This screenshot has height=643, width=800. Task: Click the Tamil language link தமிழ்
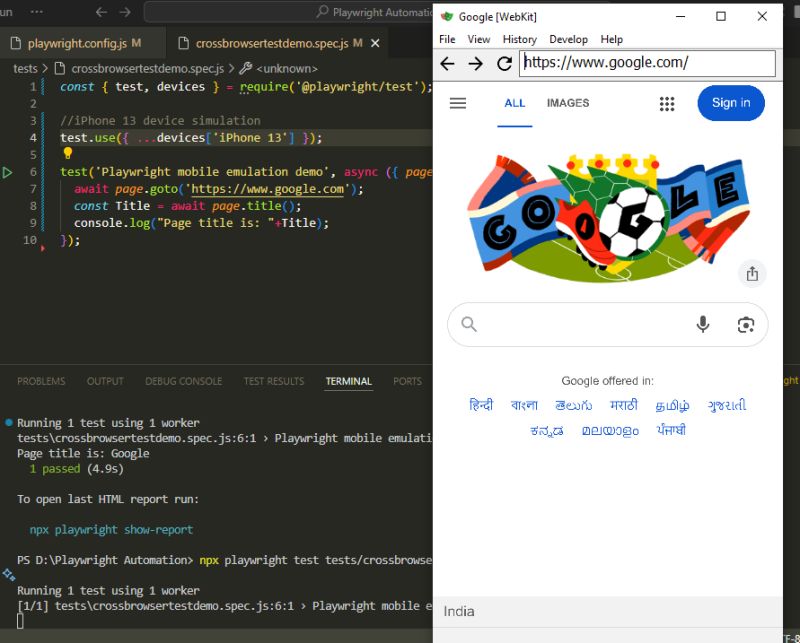pos(672,405)
